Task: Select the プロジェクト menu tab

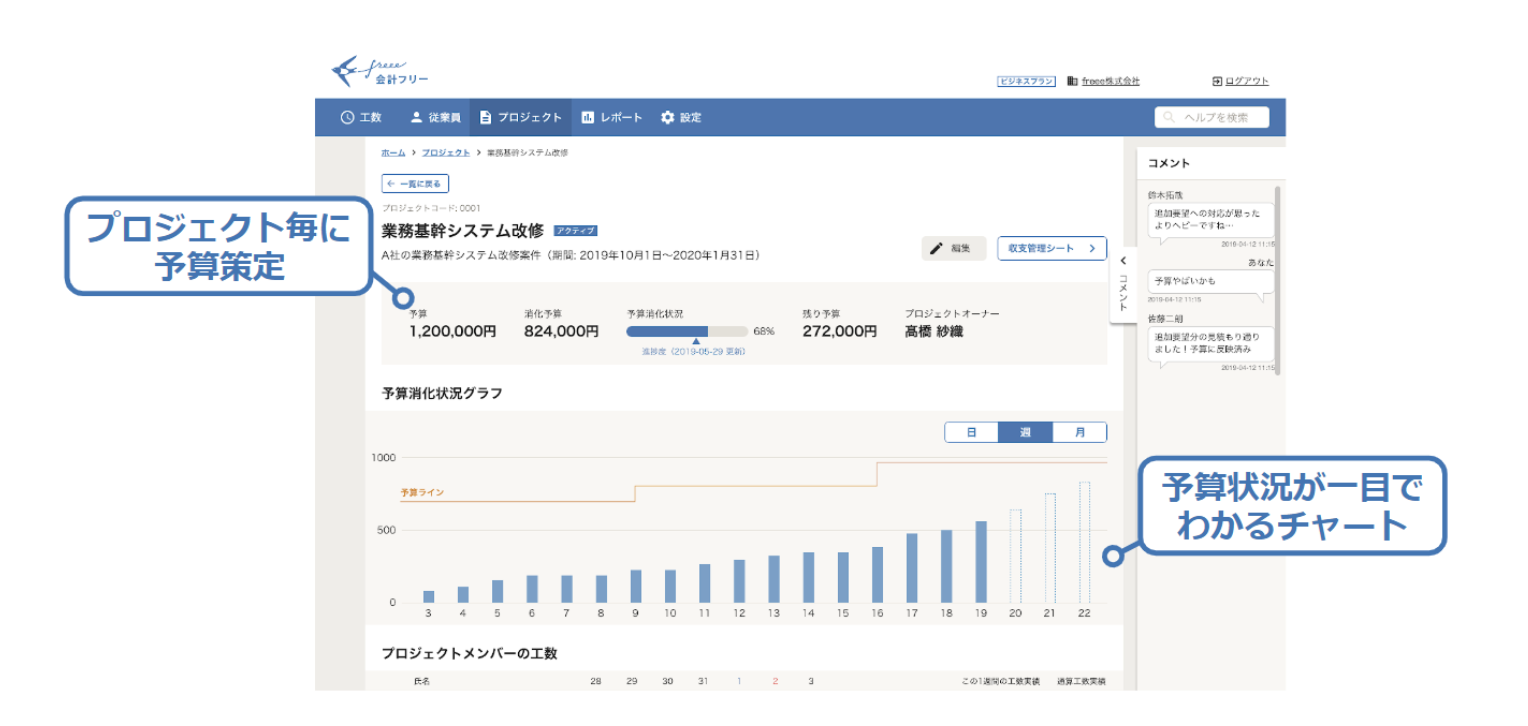Action: point(520,117)
